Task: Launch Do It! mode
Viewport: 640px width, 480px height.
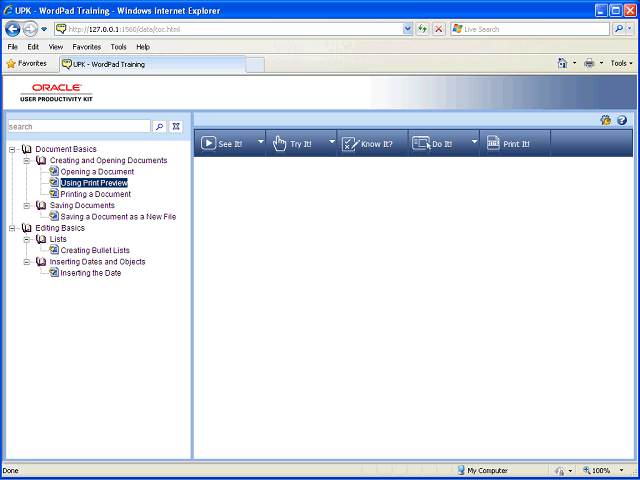Action: 438,144
